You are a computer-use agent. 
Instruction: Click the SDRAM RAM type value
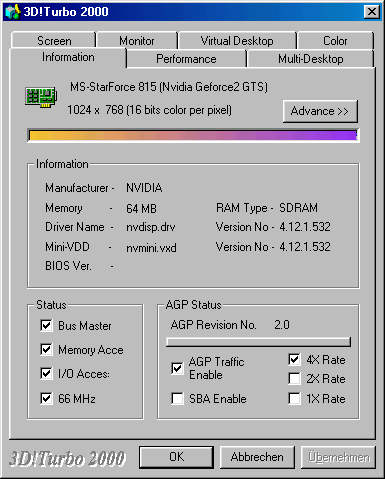click(298, 208)
